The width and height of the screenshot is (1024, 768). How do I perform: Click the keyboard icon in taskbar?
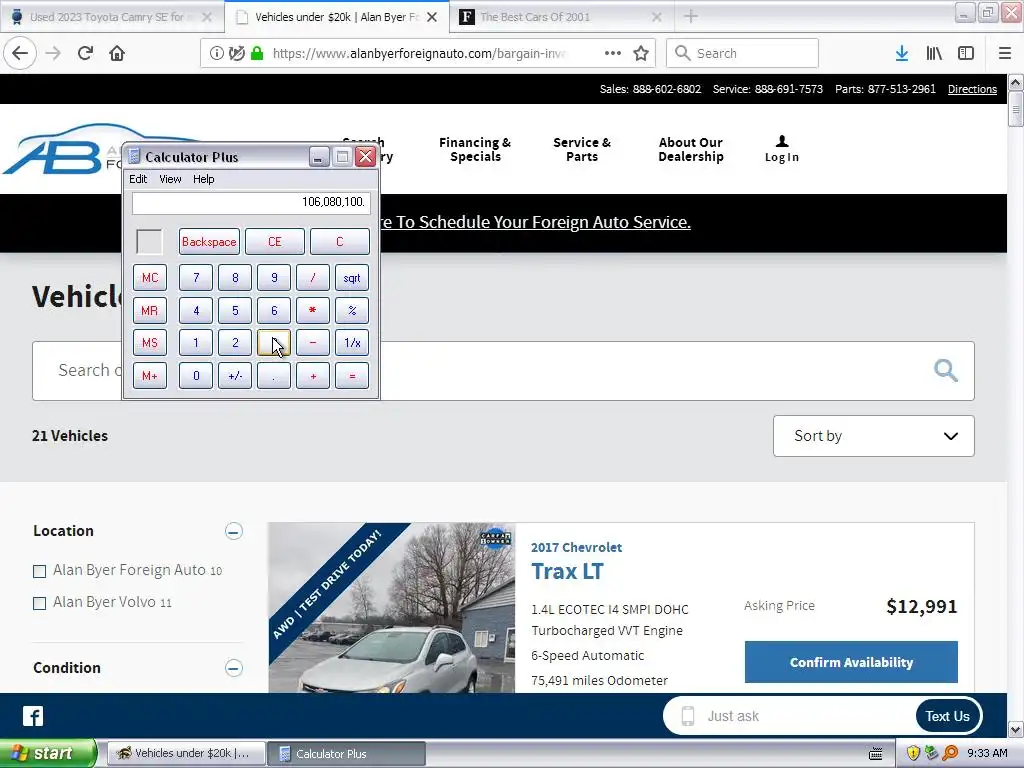(876, 754)
